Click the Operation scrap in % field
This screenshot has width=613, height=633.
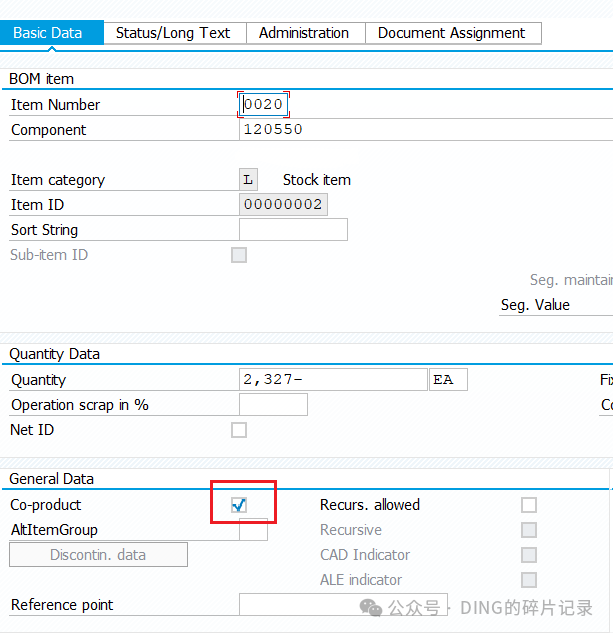(x=273, y=405)
